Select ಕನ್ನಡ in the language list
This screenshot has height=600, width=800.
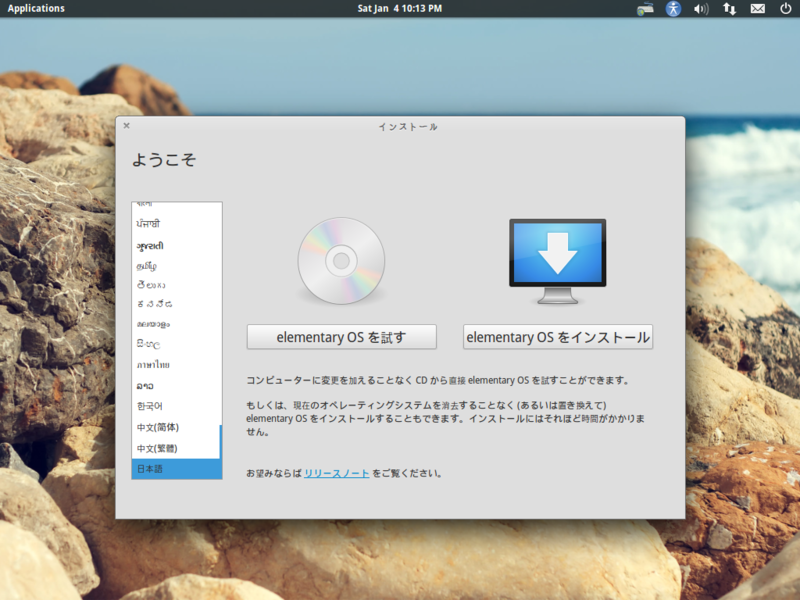coord(176,304)
